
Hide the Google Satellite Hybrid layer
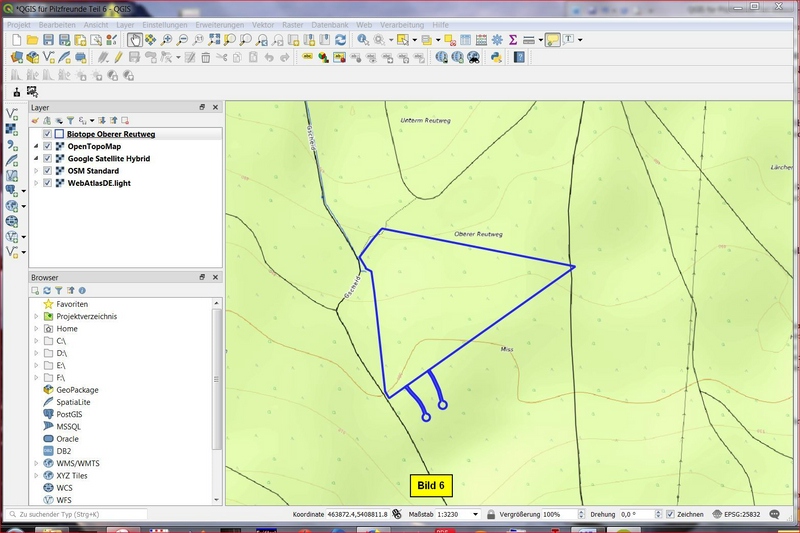click(x=47, y=158)
